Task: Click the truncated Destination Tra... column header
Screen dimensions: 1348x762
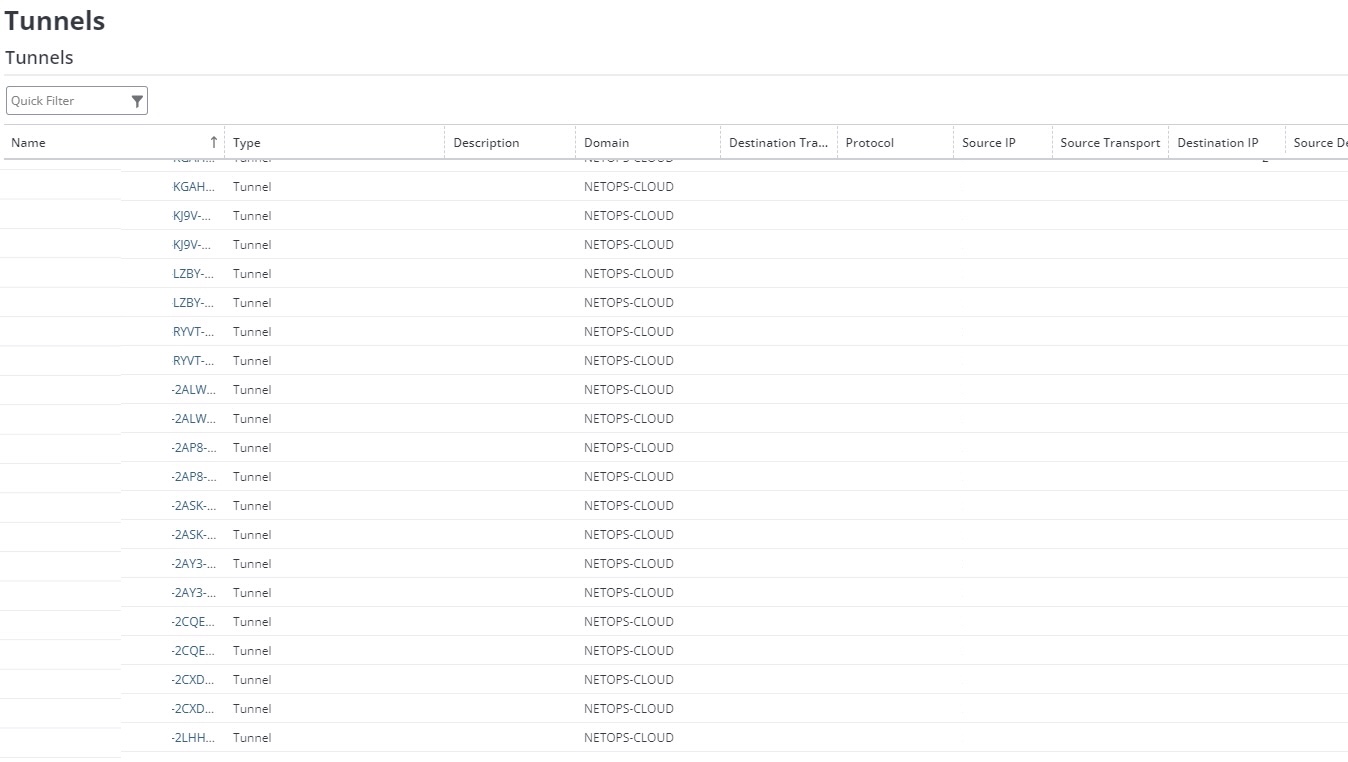Action: click(778, 143)
